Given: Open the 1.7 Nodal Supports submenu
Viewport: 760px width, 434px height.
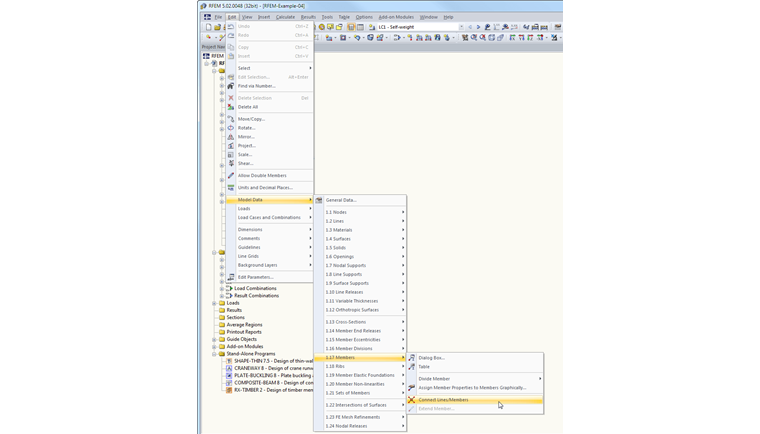Looking at the screenshot, I should (x=360, y=265).
